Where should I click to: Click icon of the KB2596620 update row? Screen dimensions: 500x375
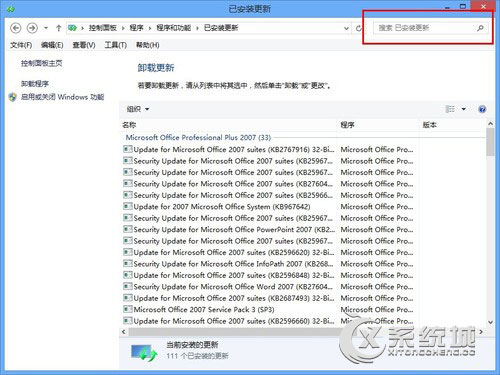(x=127, y=252)
